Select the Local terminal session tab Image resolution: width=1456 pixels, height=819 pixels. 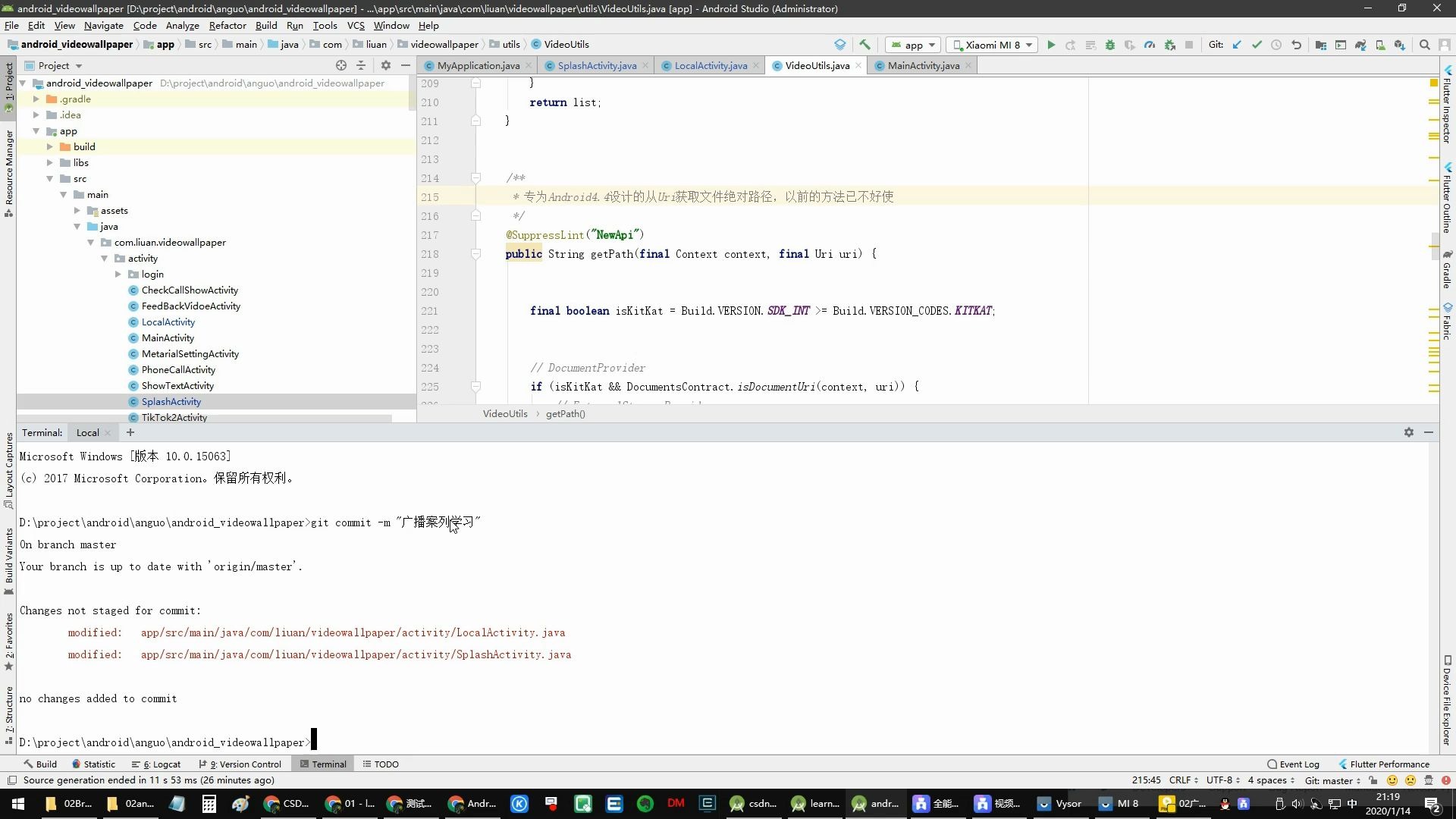[87, 432]
